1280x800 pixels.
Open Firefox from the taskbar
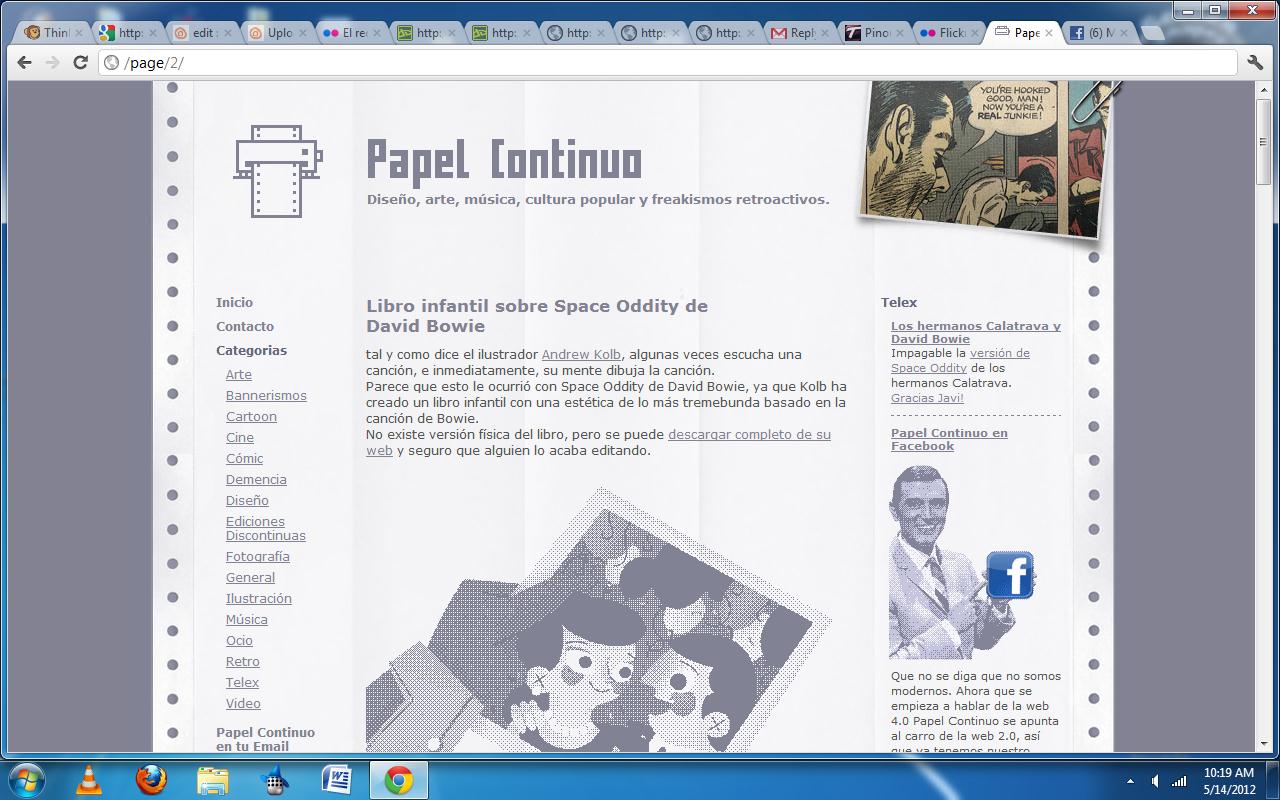(x=151, y=779)
